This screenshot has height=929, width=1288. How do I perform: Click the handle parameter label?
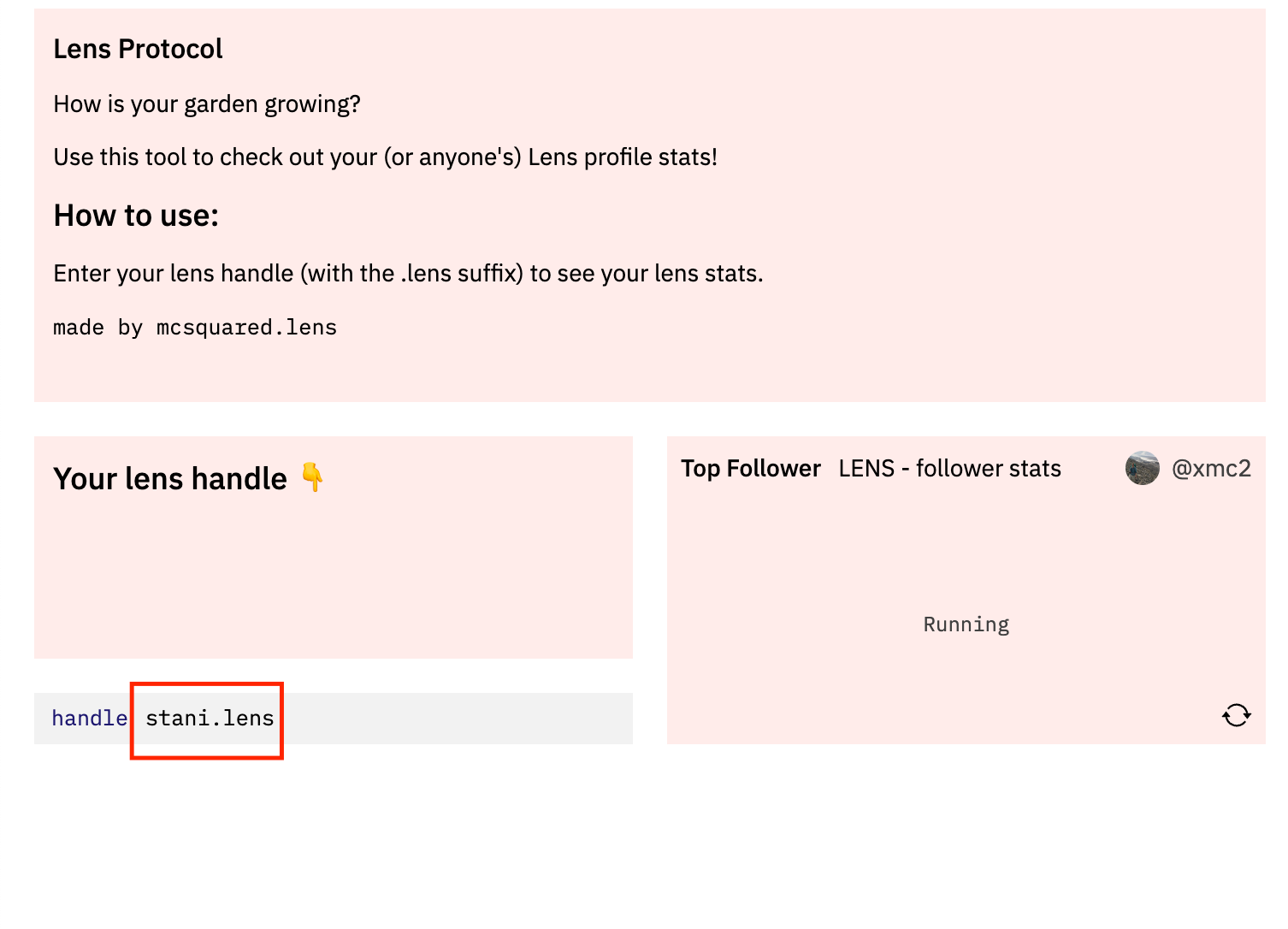pos(89,718)
